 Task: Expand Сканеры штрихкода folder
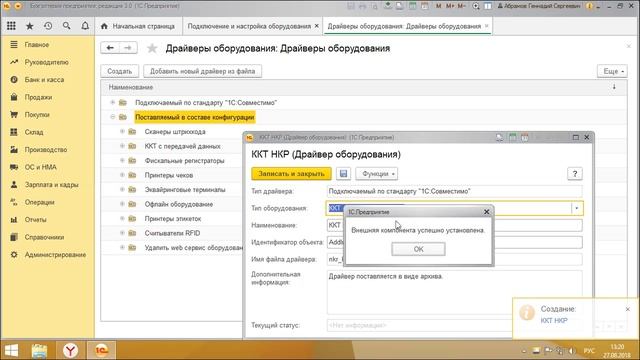(x=122, y=131)
